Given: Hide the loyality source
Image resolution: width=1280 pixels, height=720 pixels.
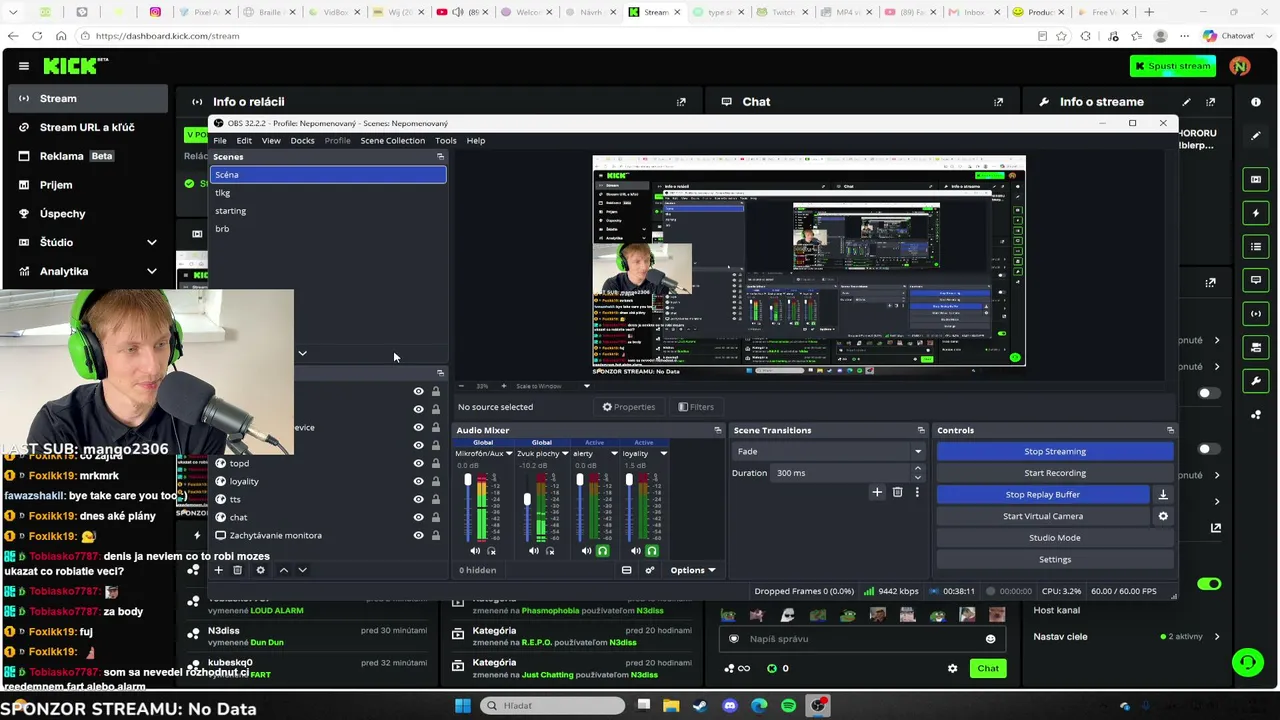Looking at the screenshot, I should click(418, 481).
